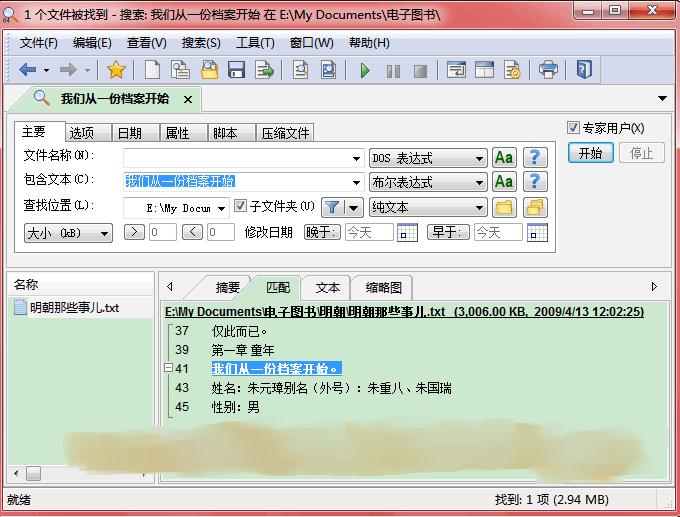Toggle the 专家用户(X) checkbox
This screenshot has width=680, height=517.
pyautogui.click(x=573, y=128)
